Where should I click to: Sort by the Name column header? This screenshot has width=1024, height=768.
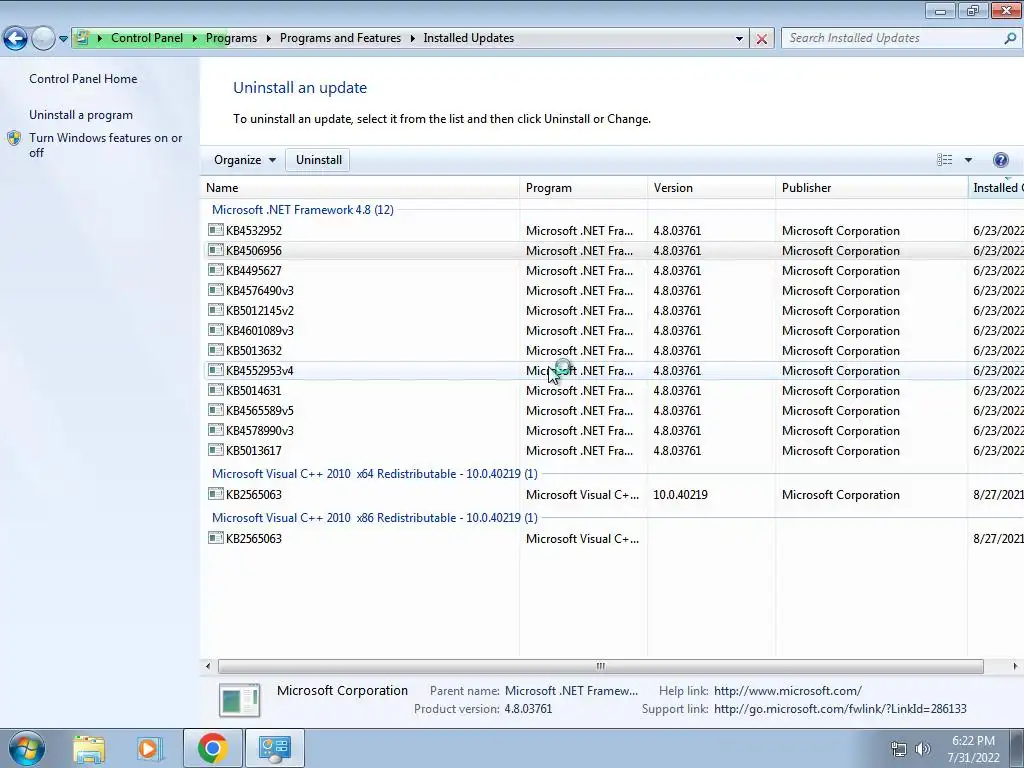pos(360,188)
